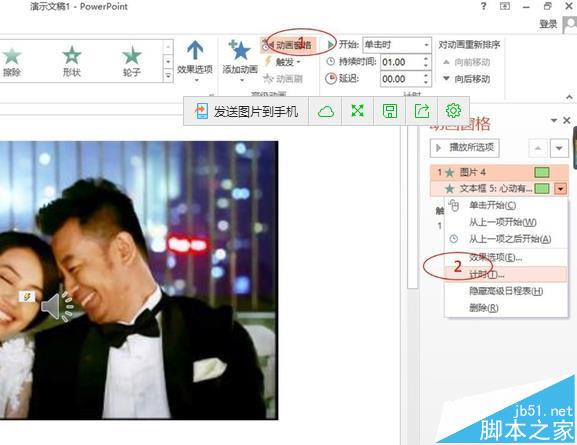Click the green share export icon
577x445 pixels.
[x=422, y=111]
